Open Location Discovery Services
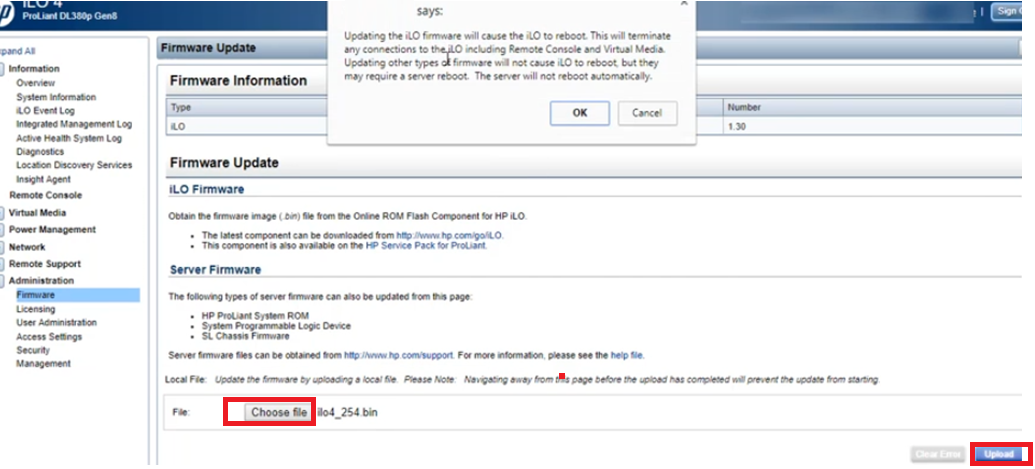1035x469 pixels. click(74, 165)
